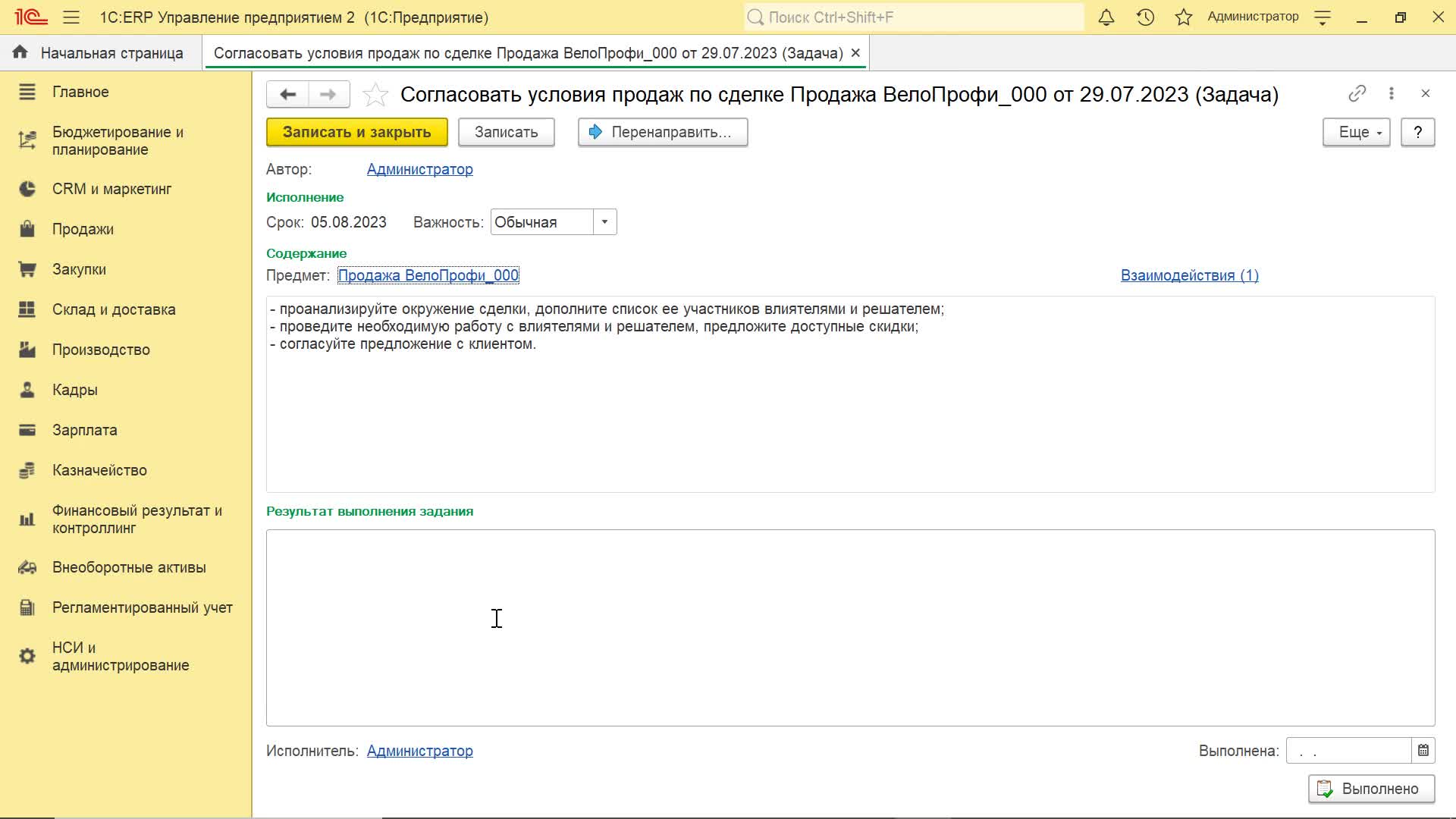Open Склад и доставка section label
Viewport: 1456px width, 819px height.
point(114,309)
